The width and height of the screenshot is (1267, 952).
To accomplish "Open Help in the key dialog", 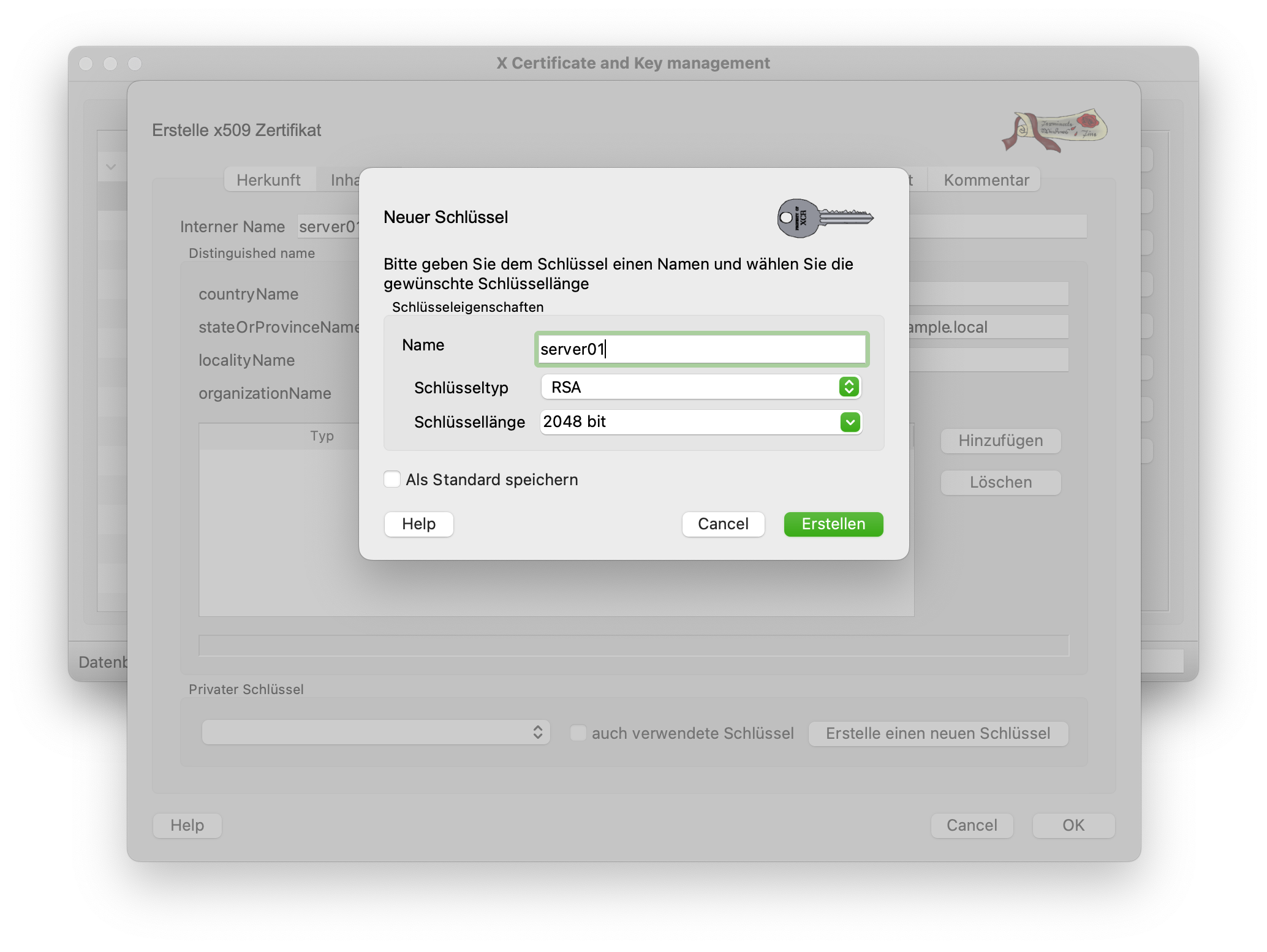I will pos(418,524).
